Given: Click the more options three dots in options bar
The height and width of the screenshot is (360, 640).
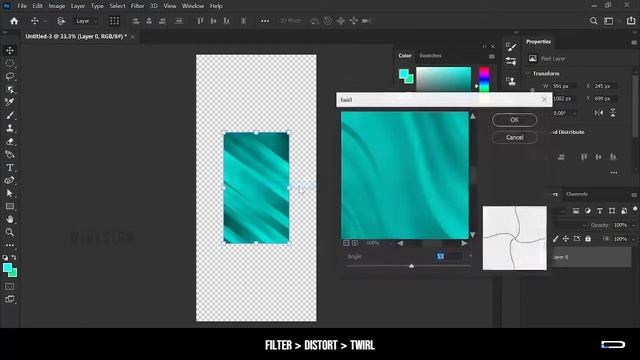Looking at the screenshot, I should (265, 21).
